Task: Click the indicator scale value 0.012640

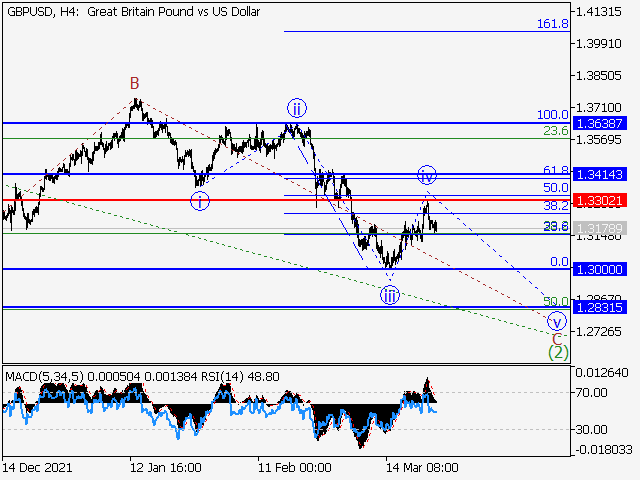Action: click(x=602, y=373)
